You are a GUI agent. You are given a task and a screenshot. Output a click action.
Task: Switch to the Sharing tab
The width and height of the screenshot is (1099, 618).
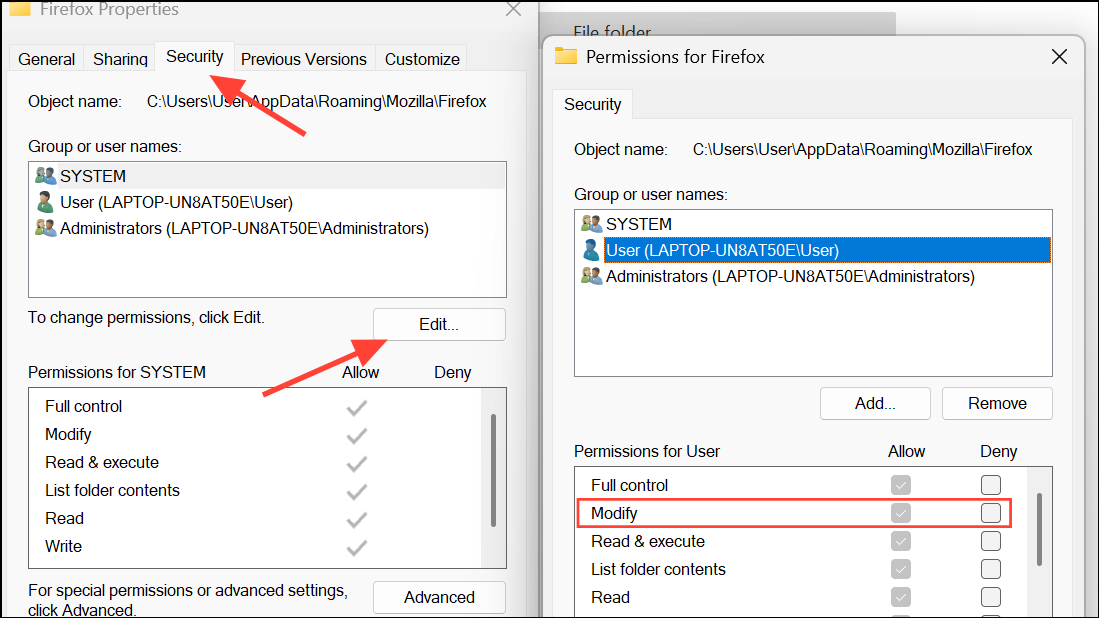[120, 59]
